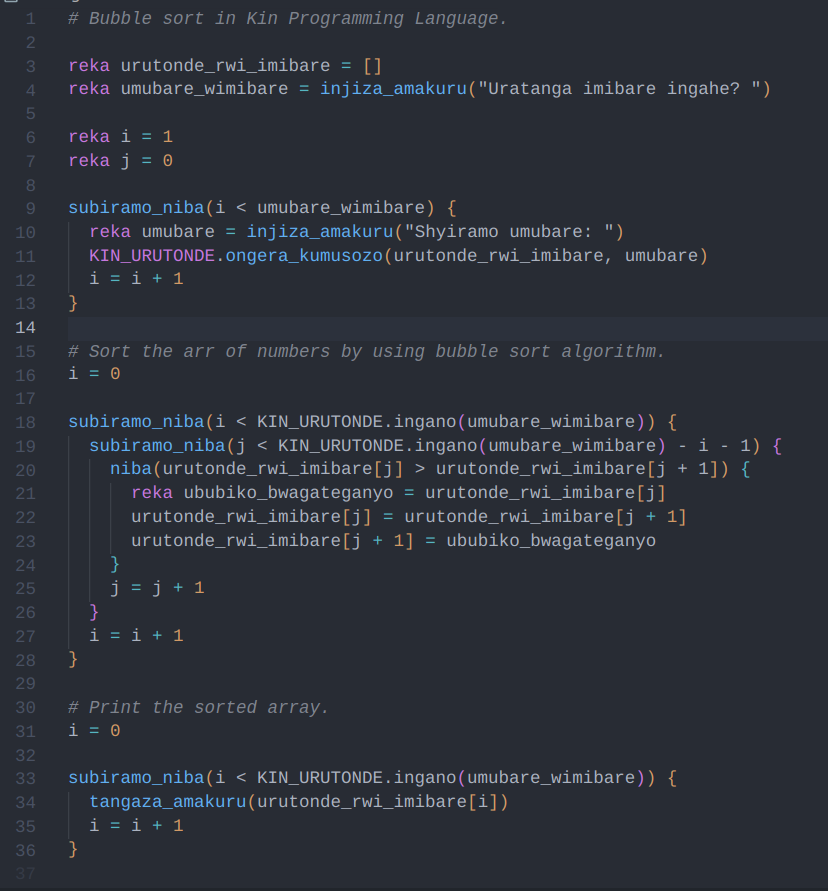Screen dimensions: 828x891
Task: Click the comment about bubble sort algorithm
Action: click(x=366, y=351)
